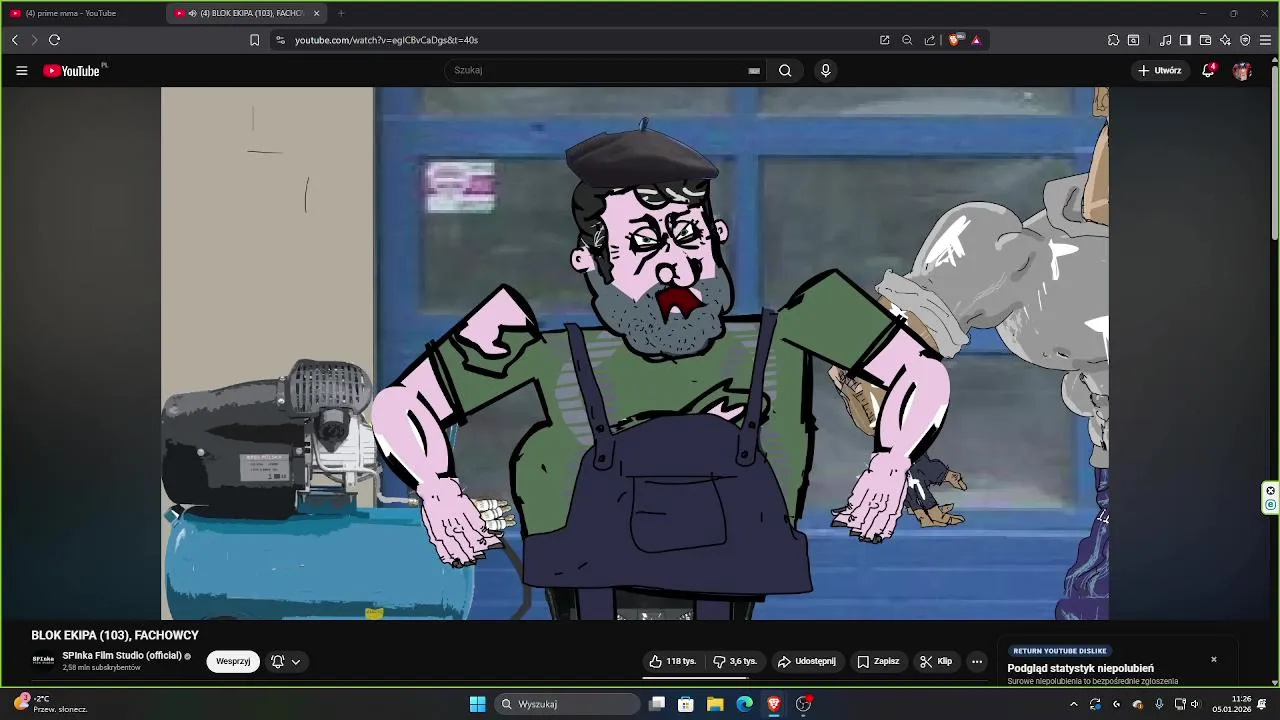The image size is (1280, 720).
Task: Open the taskbar volume speaker icon
Action: tap(1195, 704)
